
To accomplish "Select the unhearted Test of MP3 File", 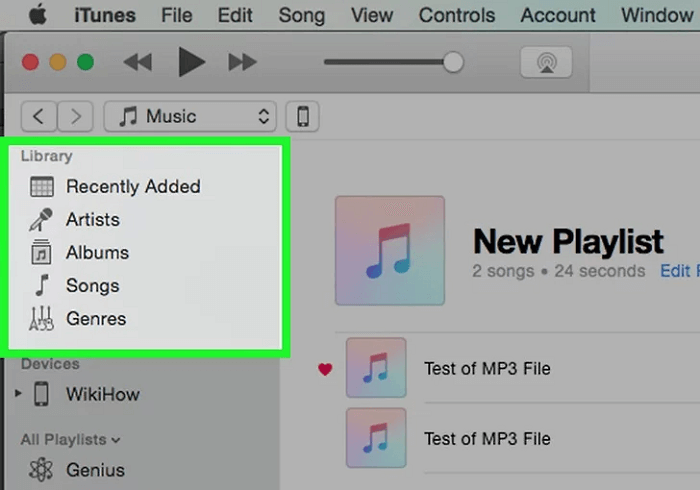I will click(x=487, y=439).
